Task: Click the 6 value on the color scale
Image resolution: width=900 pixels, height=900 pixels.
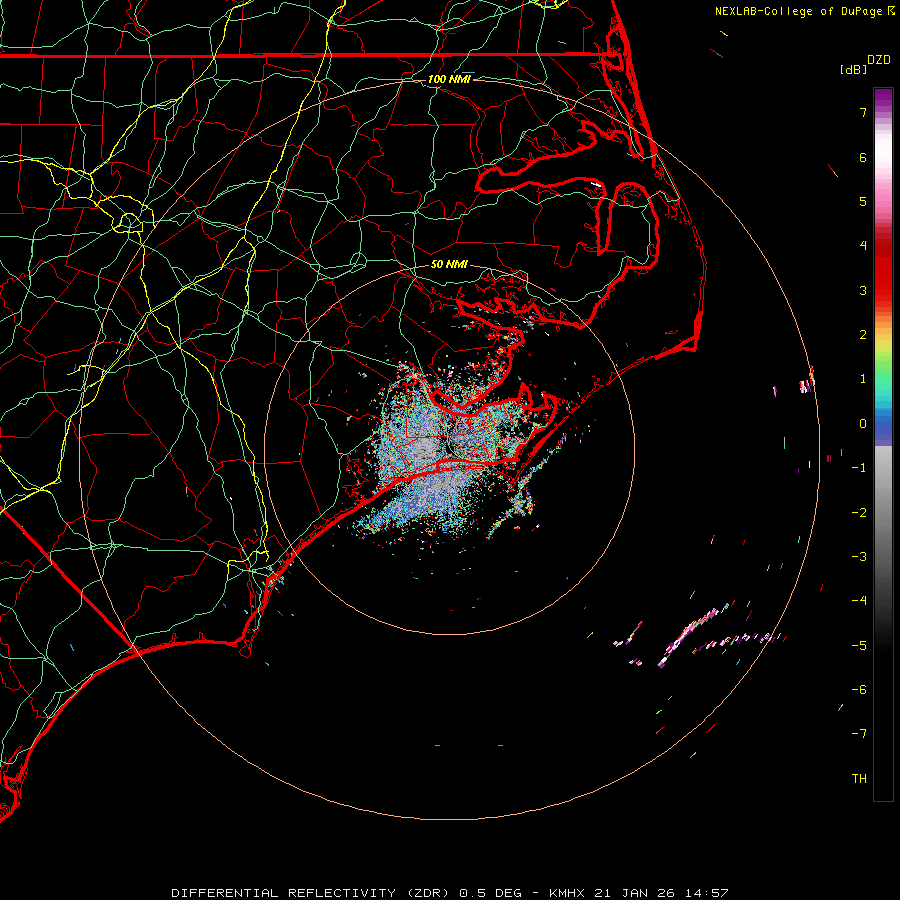Action: click(x=863, y=157)
